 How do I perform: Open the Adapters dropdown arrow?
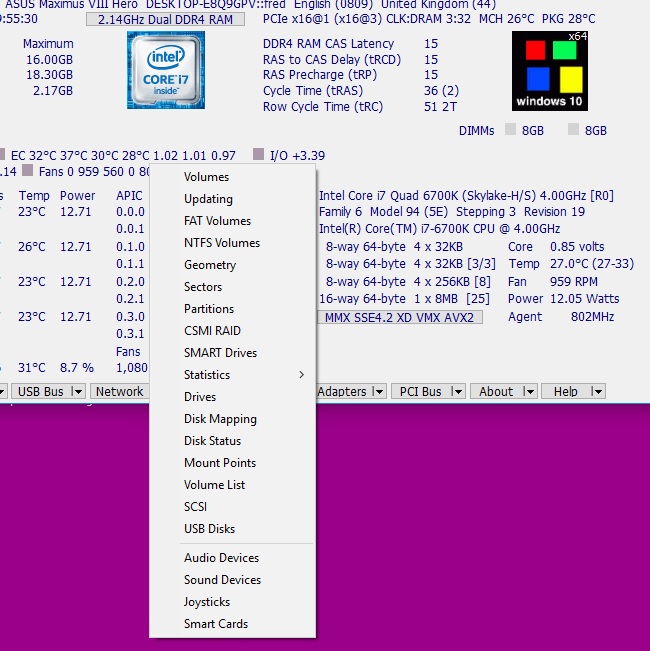378,391
